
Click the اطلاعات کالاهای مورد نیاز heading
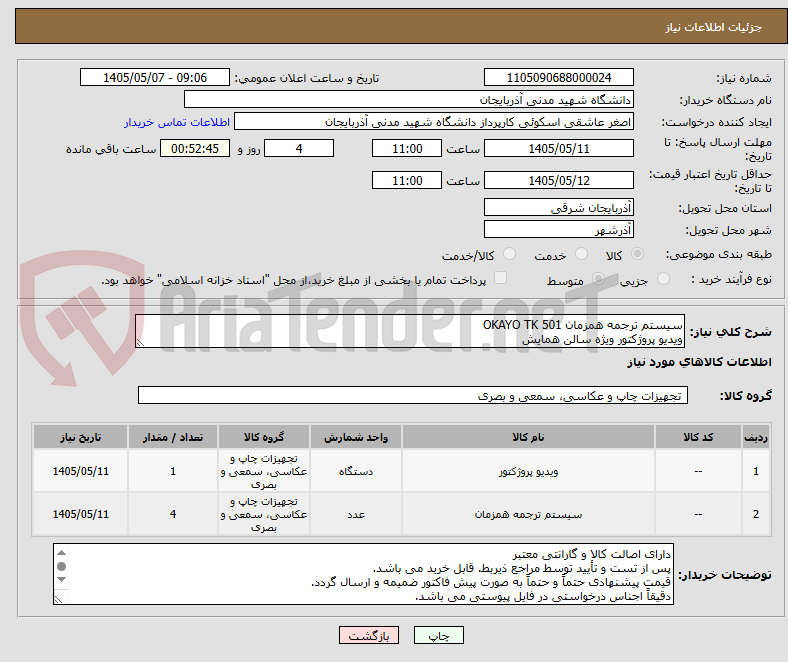pyautogui.click(x=699, y=362)
